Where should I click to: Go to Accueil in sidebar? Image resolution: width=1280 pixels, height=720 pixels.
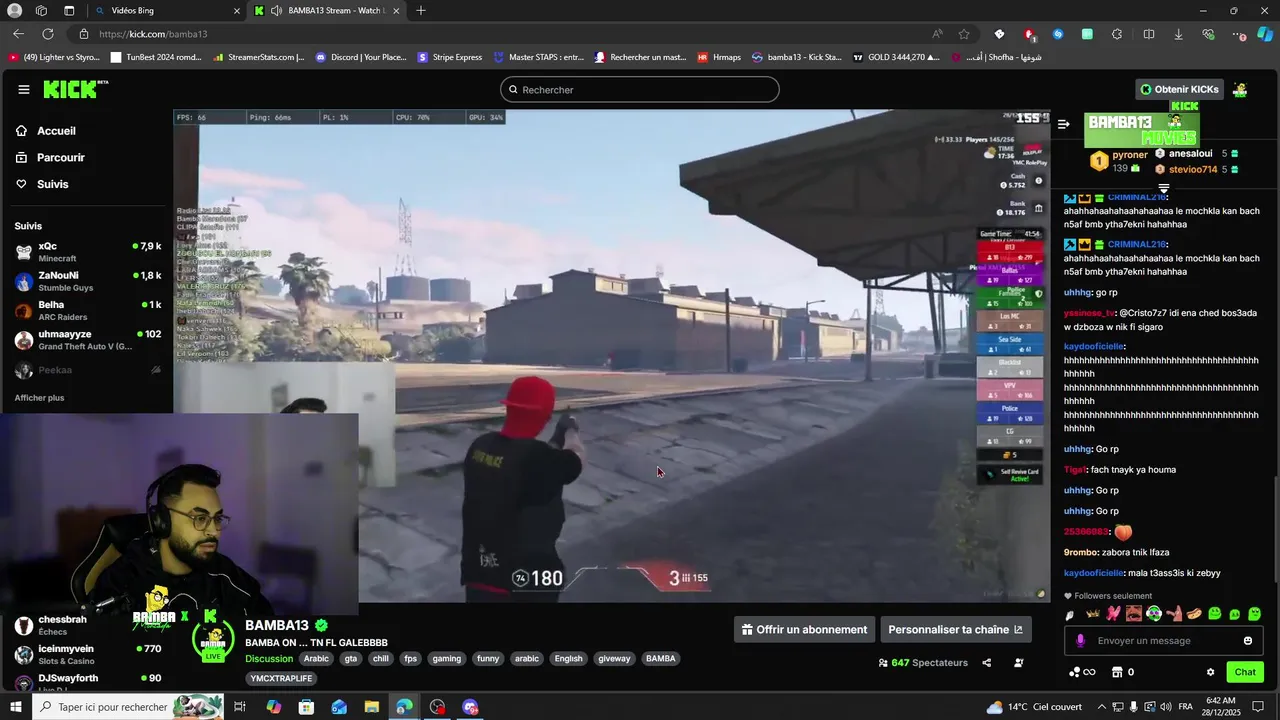tap(47, 131)
